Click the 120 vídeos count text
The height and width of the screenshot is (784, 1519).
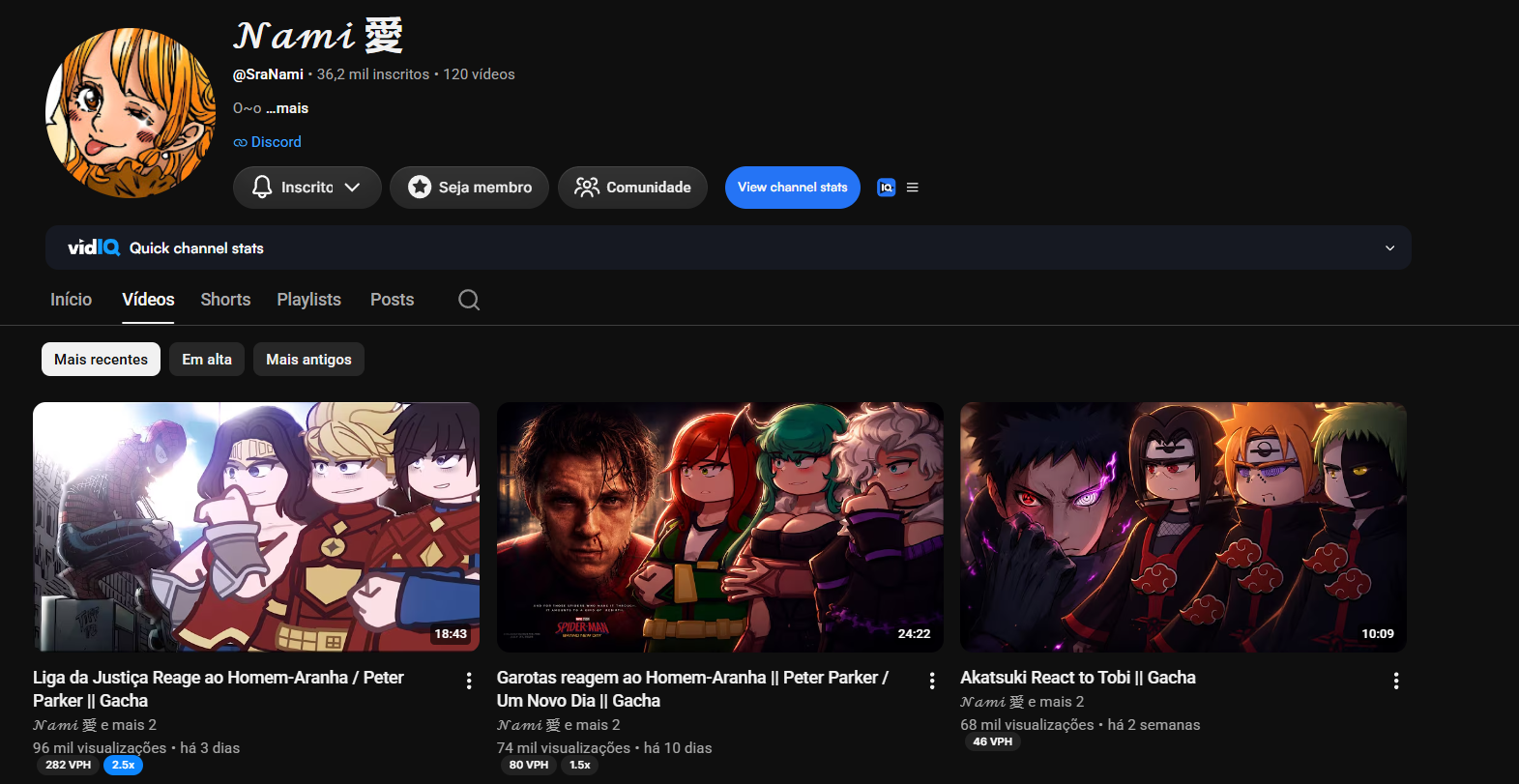tap(479, 74)
